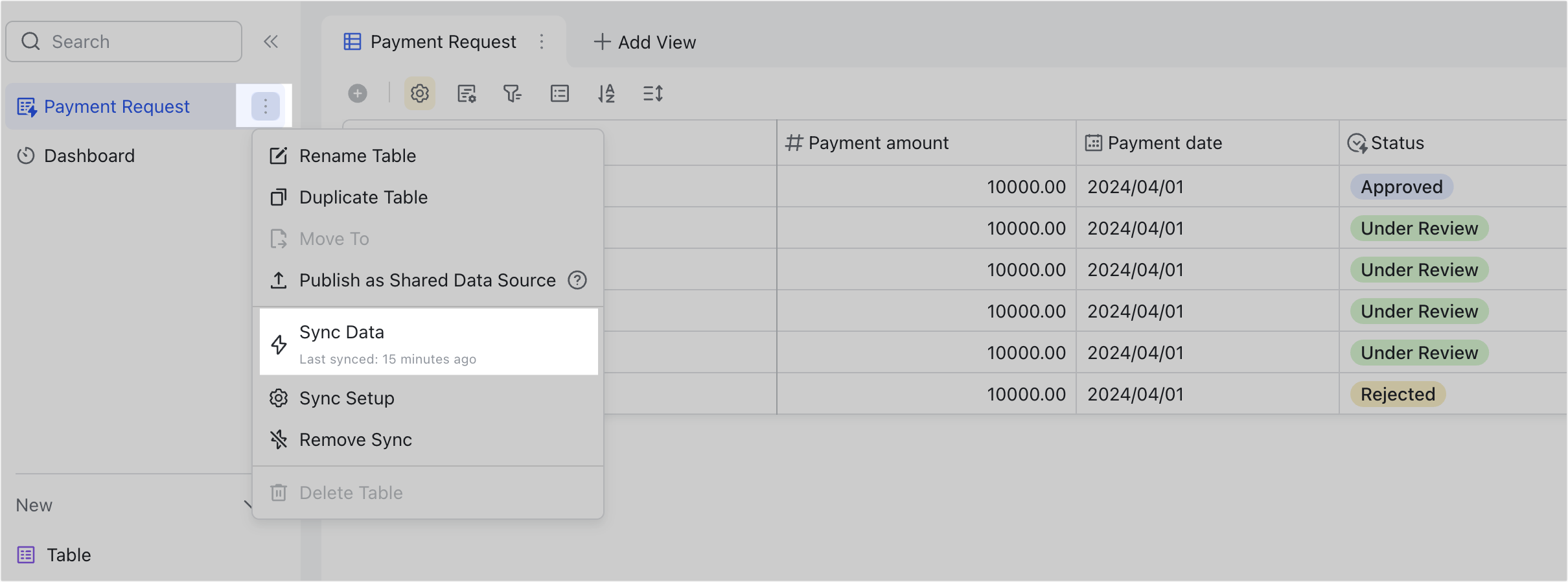
Task: Choose Rename Table from the context menu
Action: point(428,156)
